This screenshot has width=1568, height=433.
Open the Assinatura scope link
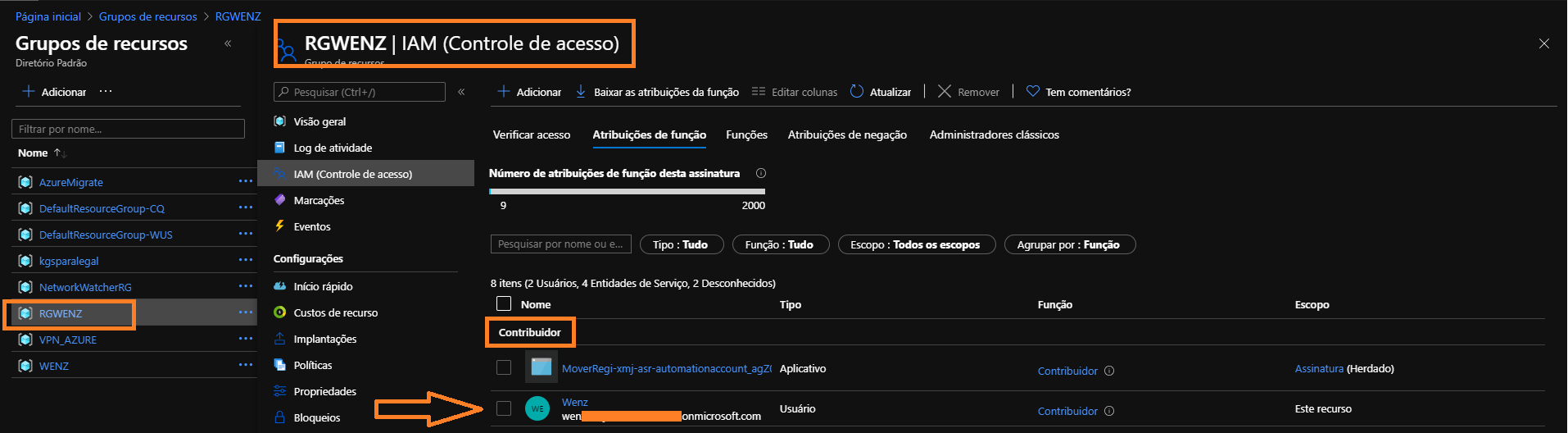pos(1319,368)
